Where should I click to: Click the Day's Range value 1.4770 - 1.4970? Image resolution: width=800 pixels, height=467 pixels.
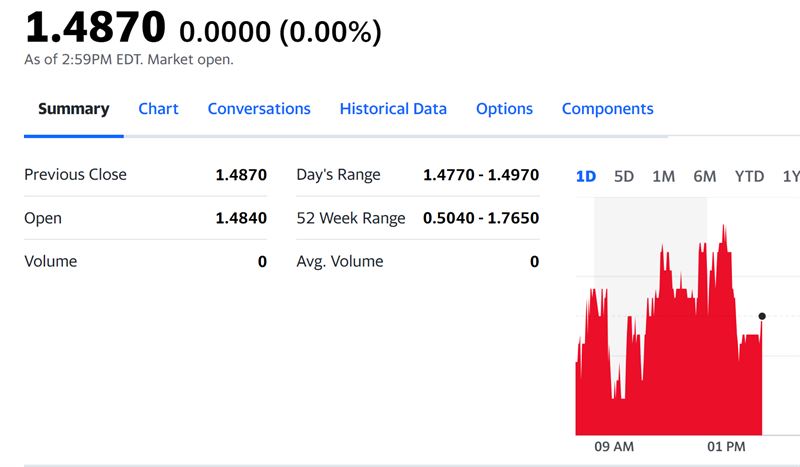[x=481, y=175]
